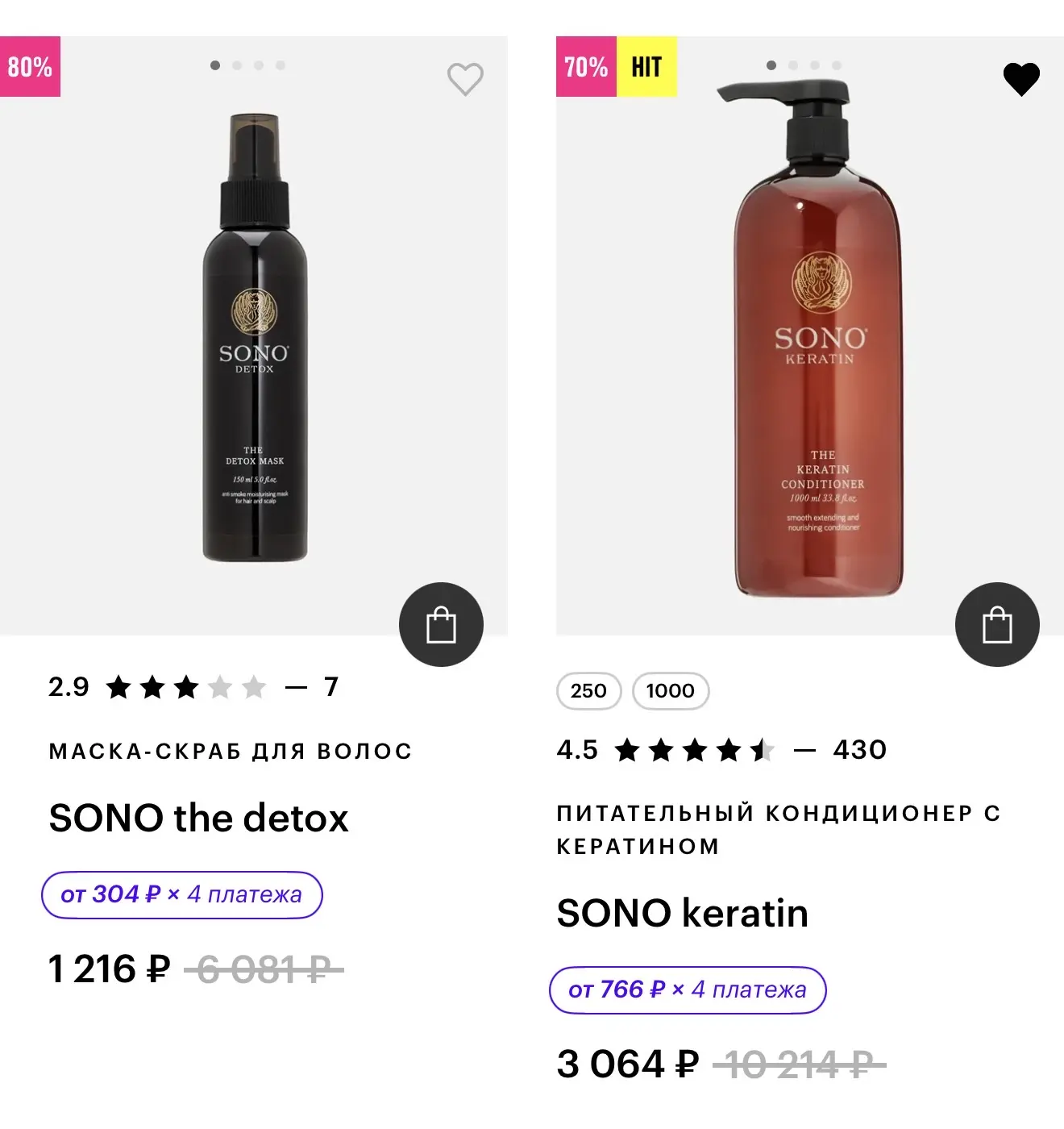Image resolution: width=1064 pixels, height=1129 pixels.
Task: Open the detox mask bottle image
Action: pos(255,339)
